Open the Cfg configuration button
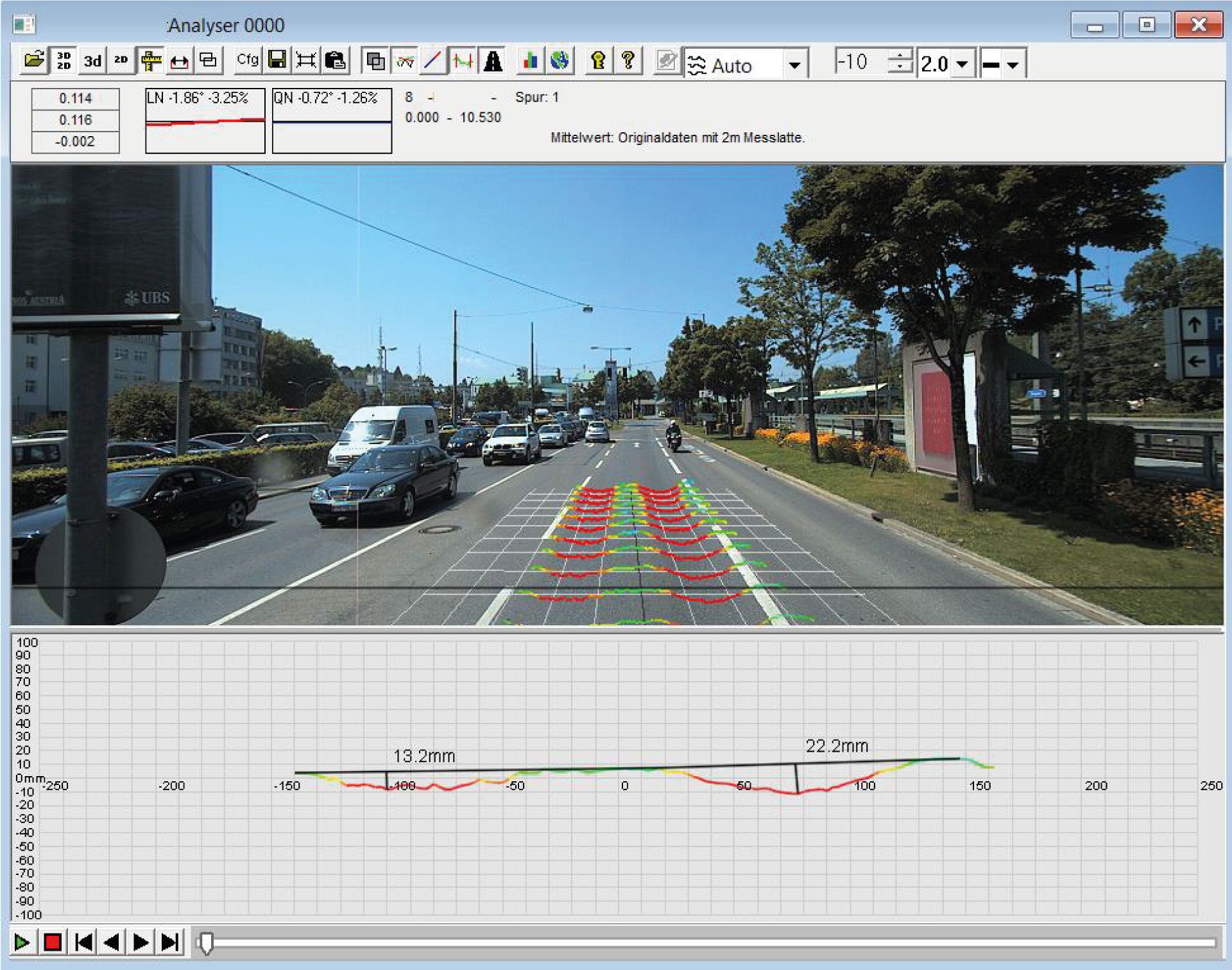 pyautogui.click(x=247, y=61)
